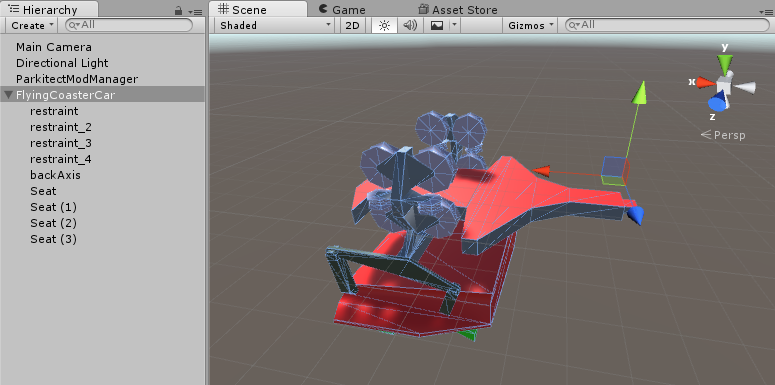Open Scene panel options menu icon
The width and height of the screenshot is (775, 385).
tap(767, 11)
